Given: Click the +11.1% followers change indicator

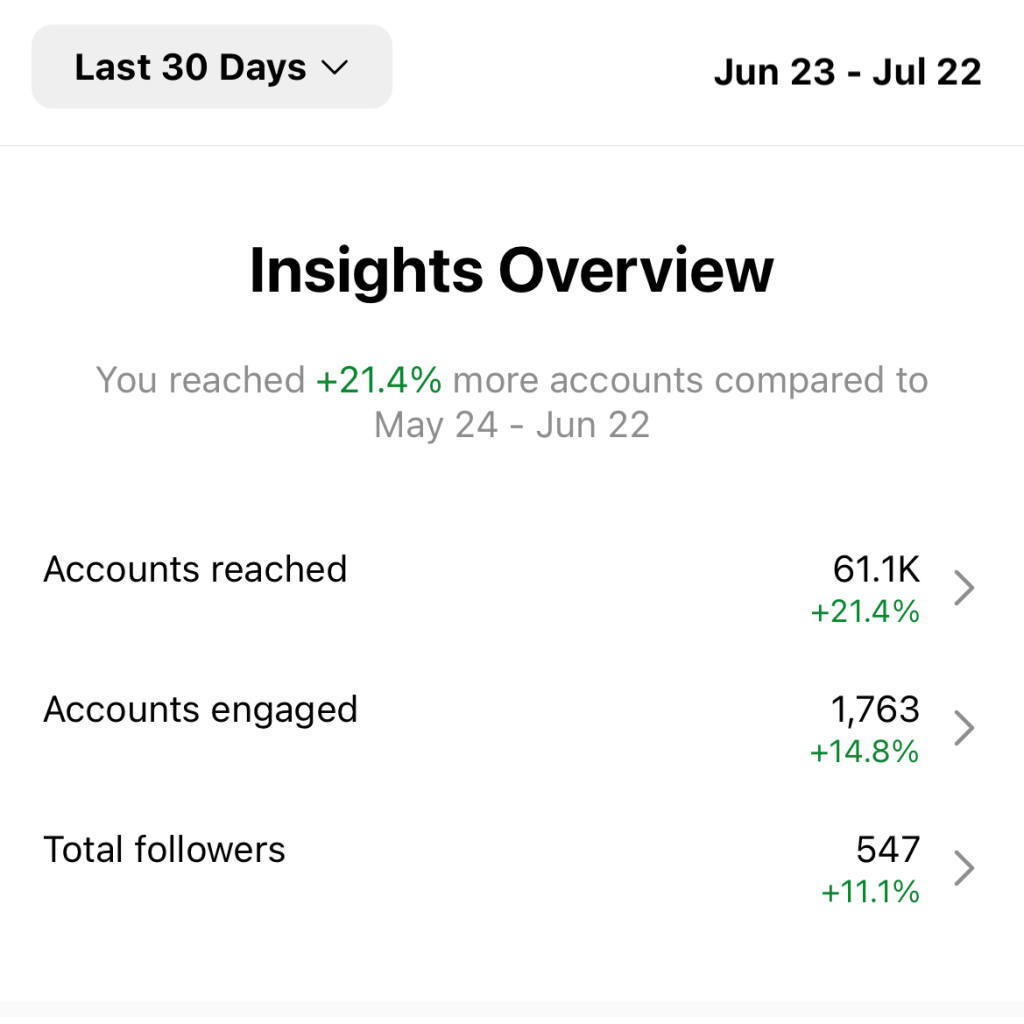Looking at the screenshot, I should (870, 891).
